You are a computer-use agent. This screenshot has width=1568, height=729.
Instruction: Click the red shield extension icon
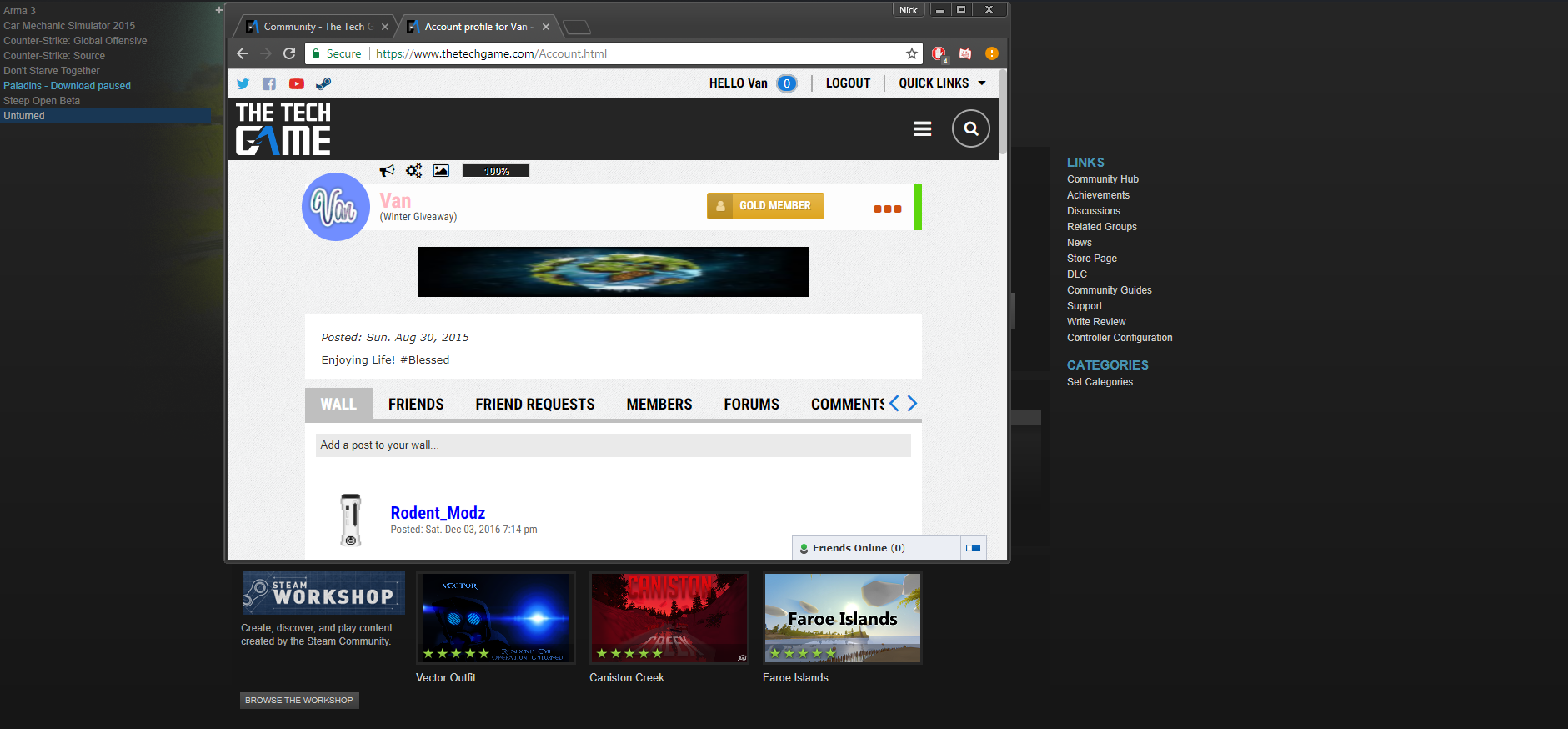click(939, 54)
